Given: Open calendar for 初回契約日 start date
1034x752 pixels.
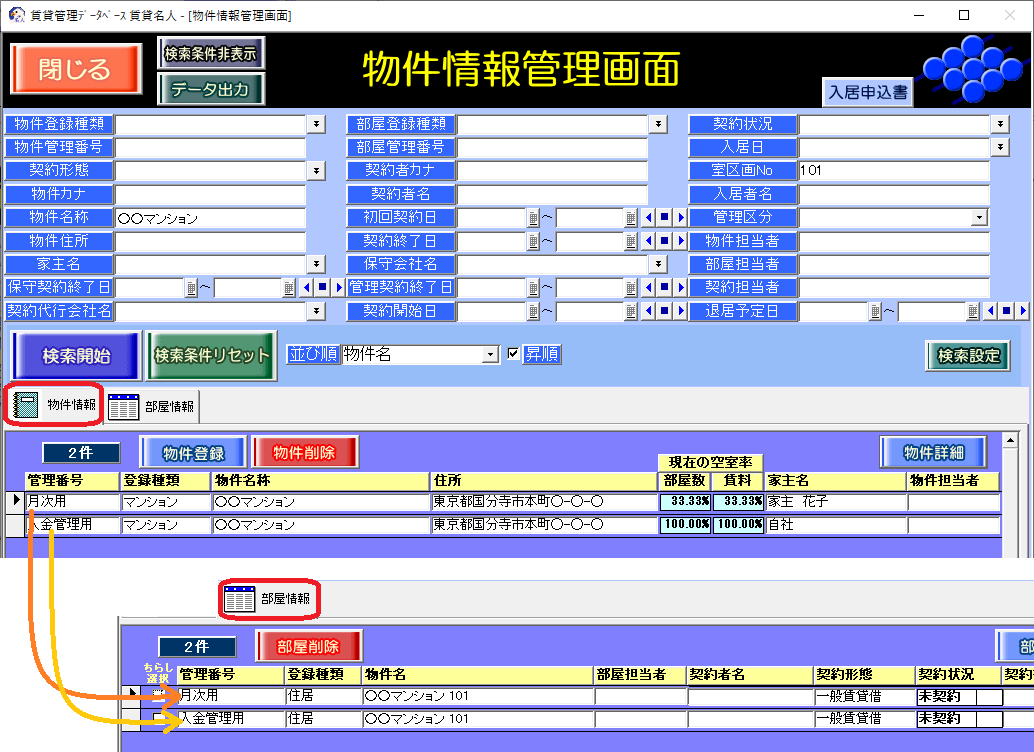Looking at the screenshot, I should point(533,217).
